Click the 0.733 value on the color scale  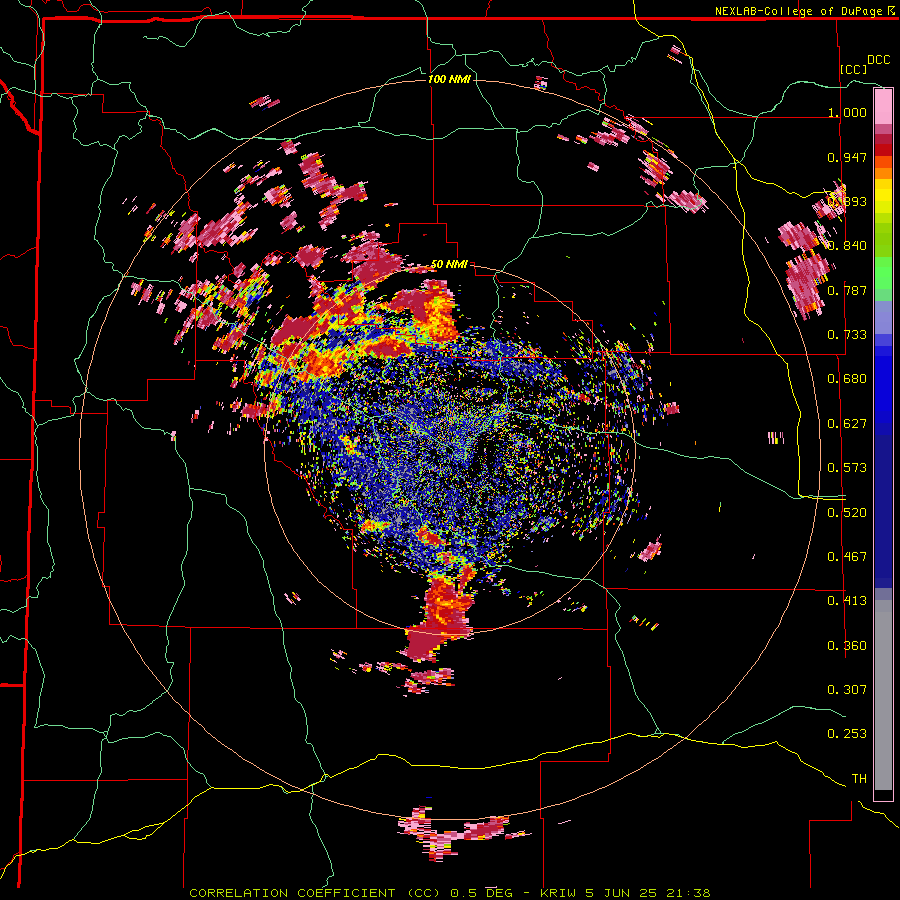coord(847,335)
